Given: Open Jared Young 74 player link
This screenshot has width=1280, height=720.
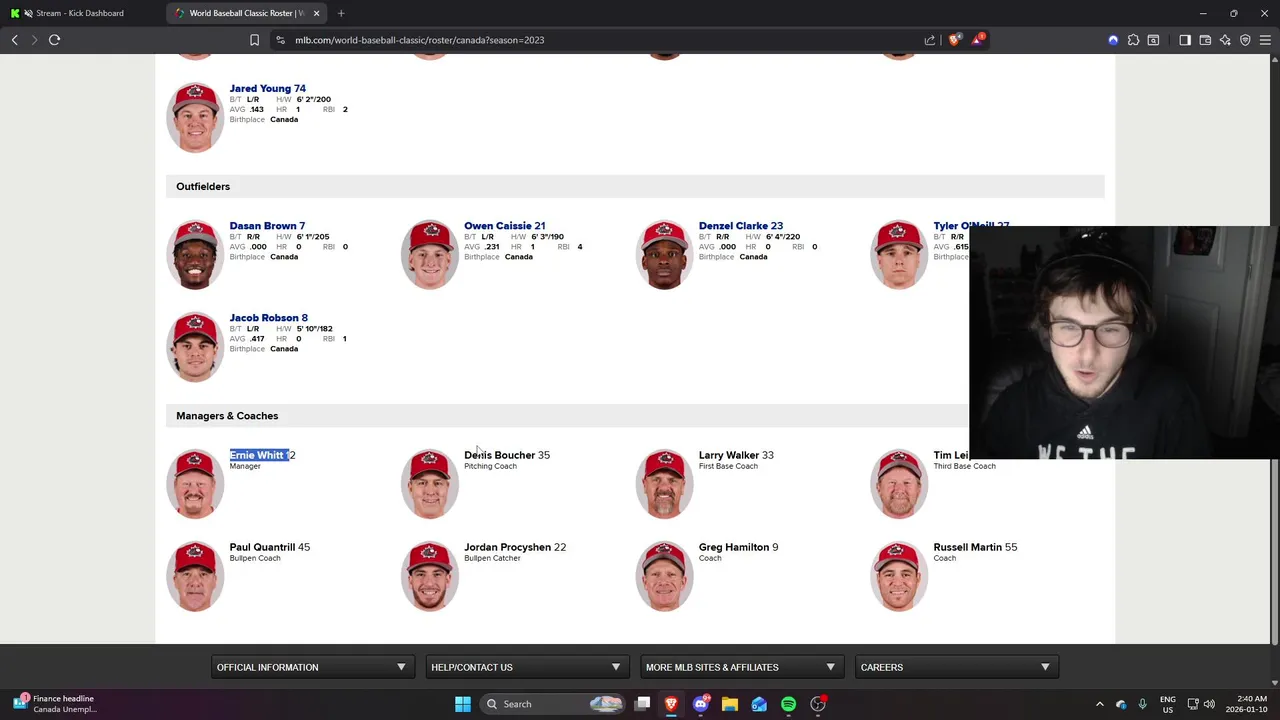Looking at the screenshot, I should 267,88.
